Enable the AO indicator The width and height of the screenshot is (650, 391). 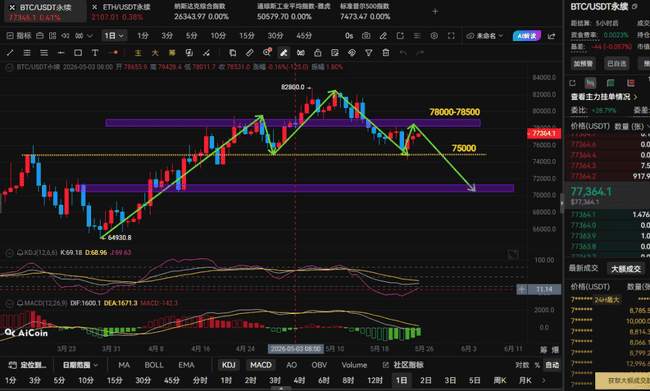pos(291,365)
